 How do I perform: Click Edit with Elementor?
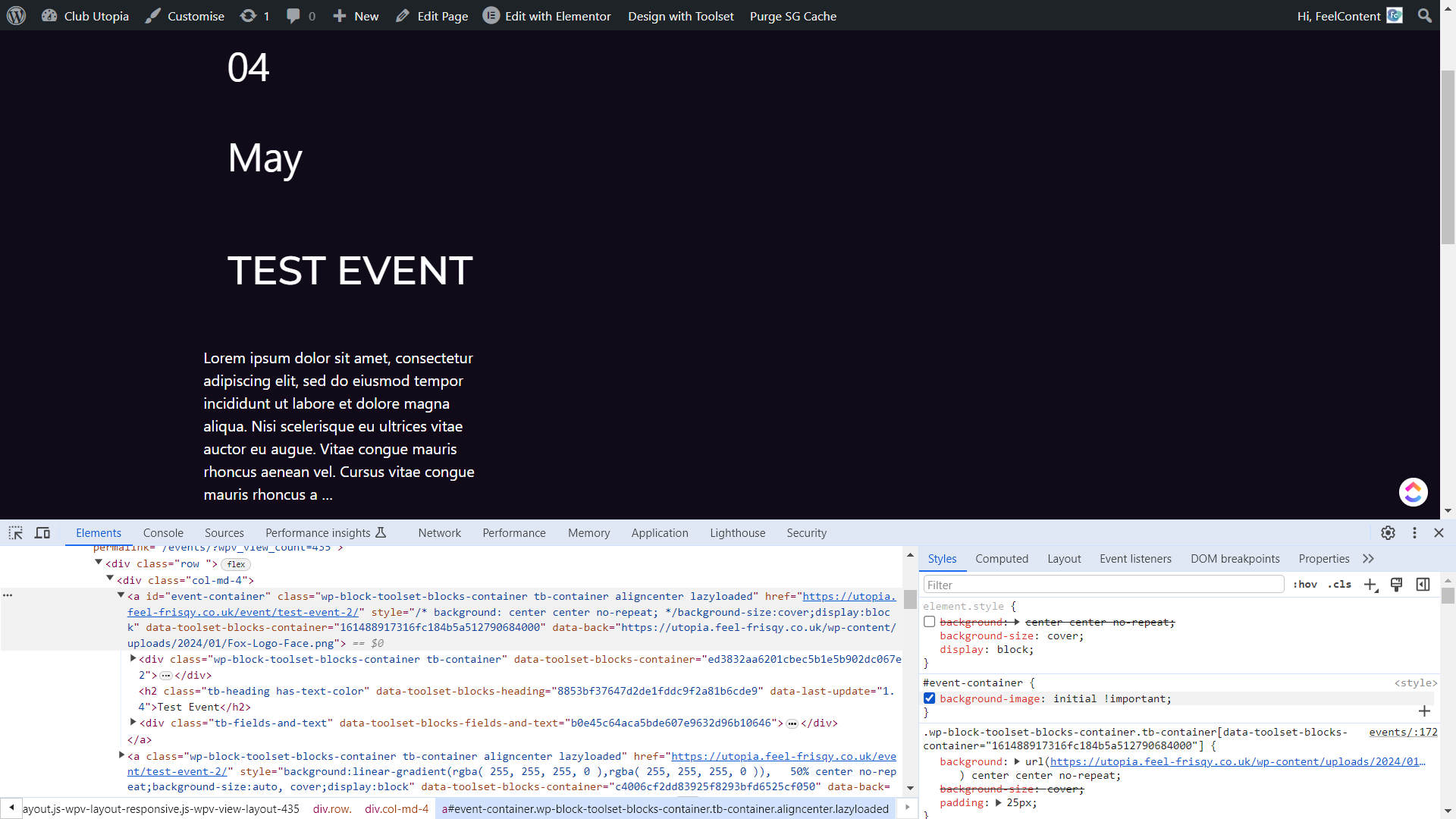[557, 16]
